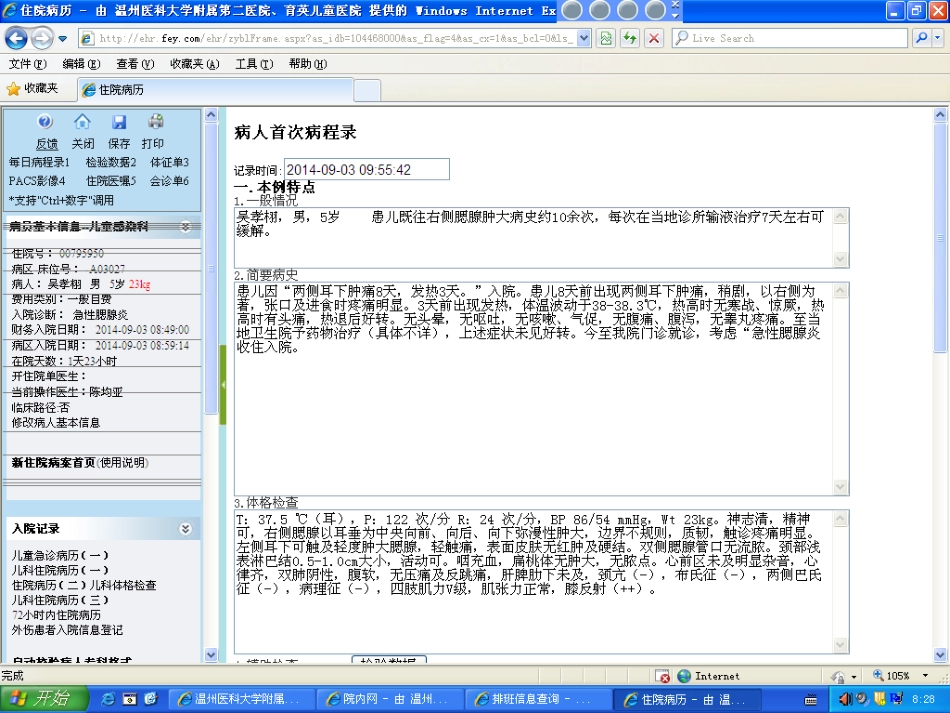The height and width of the screenshot is (713, 950).
Task: Click 修改病人基本信息 link
Action: click(x=56, y=423)
